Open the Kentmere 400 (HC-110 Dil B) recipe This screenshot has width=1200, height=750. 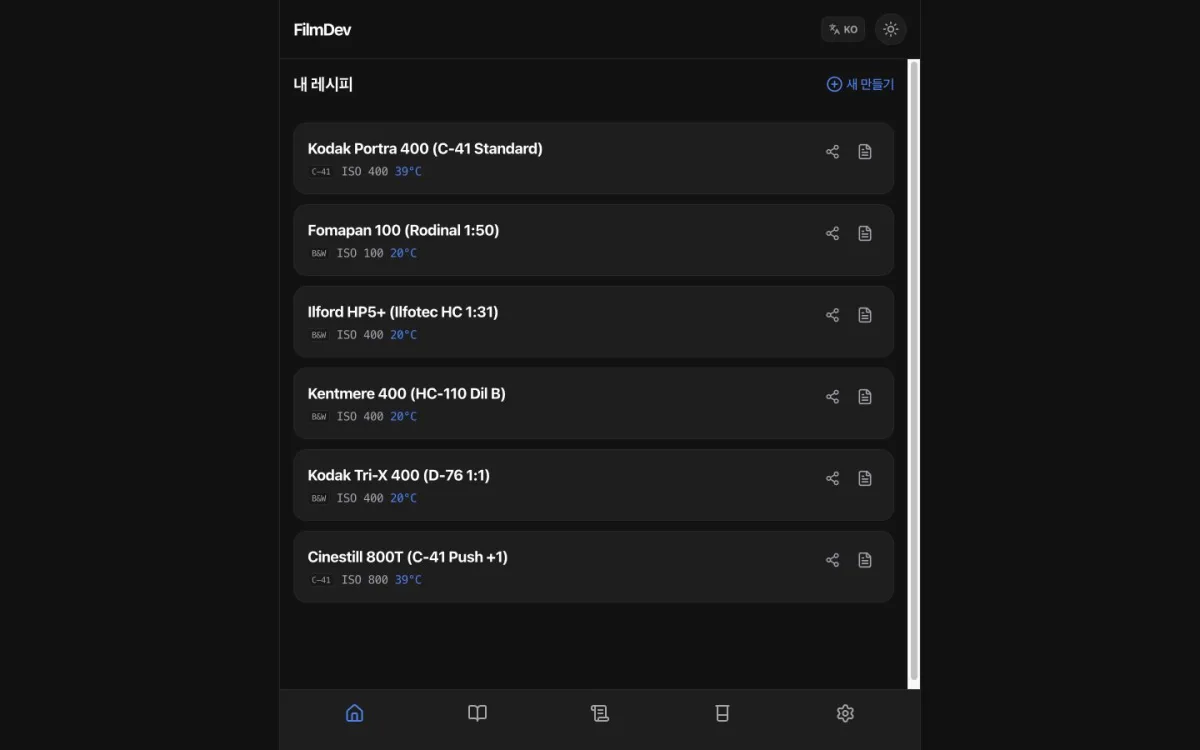pyautogui.click(x=594, y=403)
